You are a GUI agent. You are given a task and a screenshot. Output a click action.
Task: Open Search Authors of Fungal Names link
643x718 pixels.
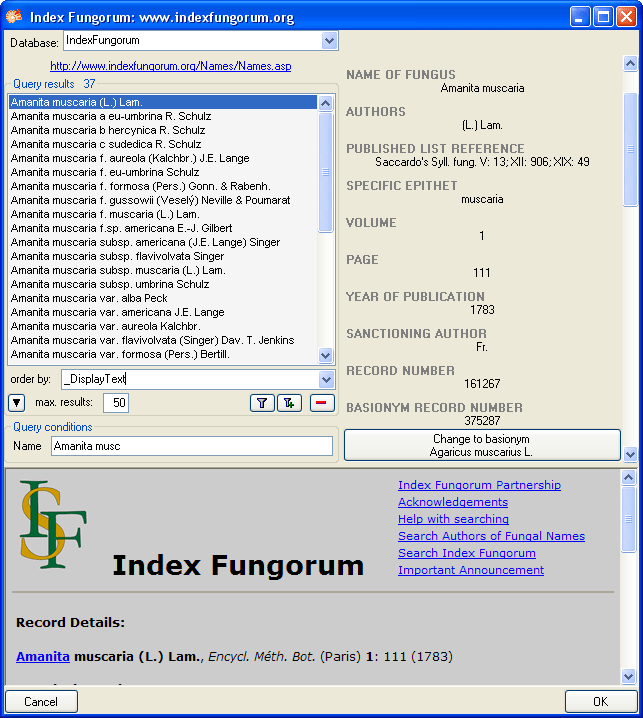pos(491,536)
